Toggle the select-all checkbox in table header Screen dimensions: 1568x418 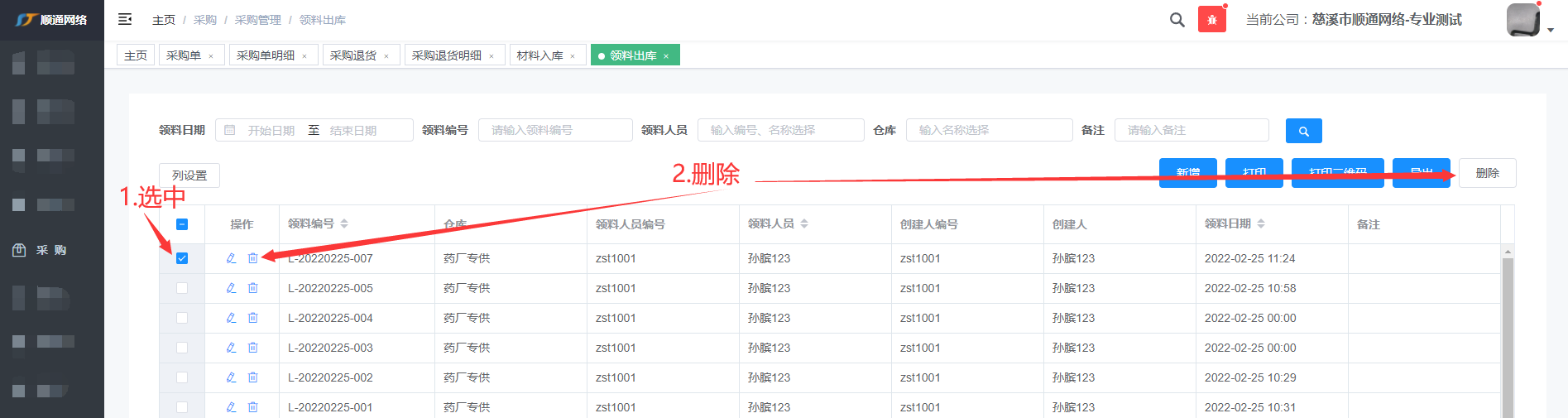tap(182, 224)
